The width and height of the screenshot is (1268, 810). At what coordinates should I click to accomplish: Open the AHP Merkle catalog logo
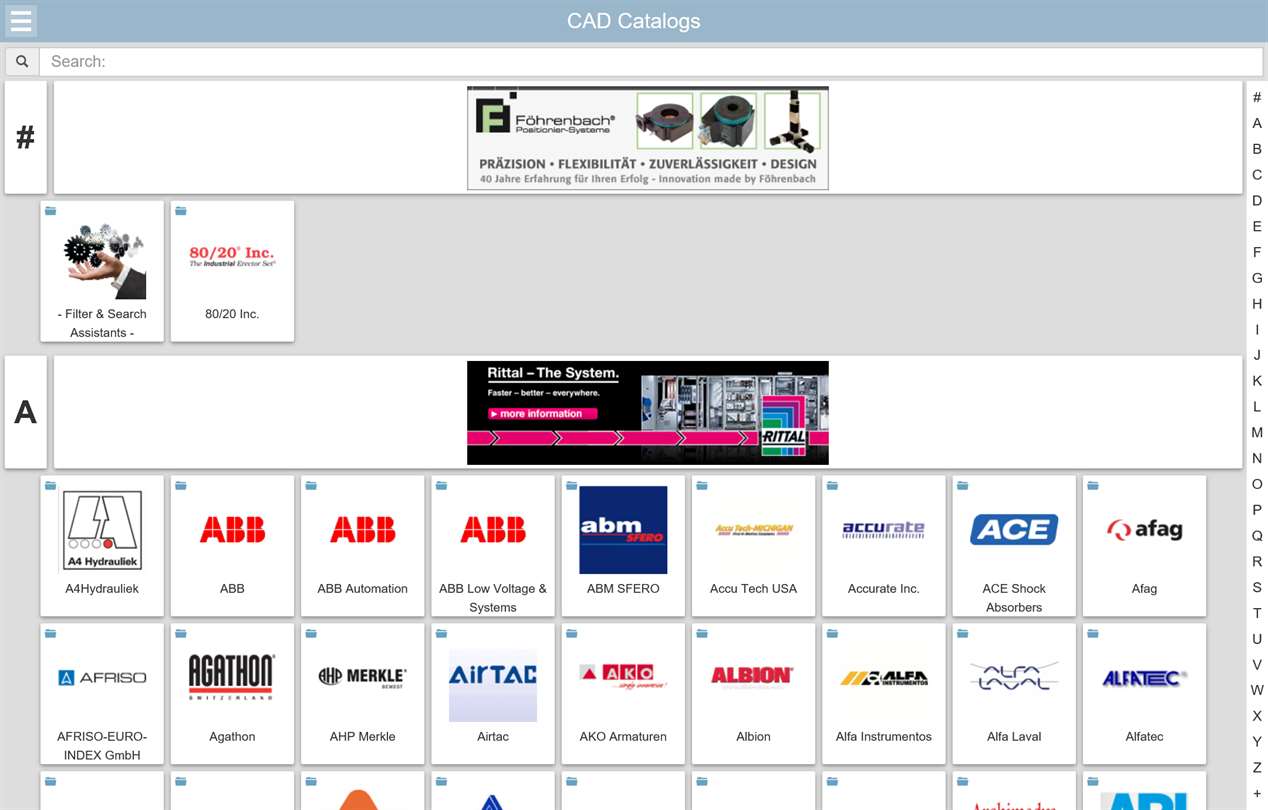pyautogui.click(x=362, y=678)
